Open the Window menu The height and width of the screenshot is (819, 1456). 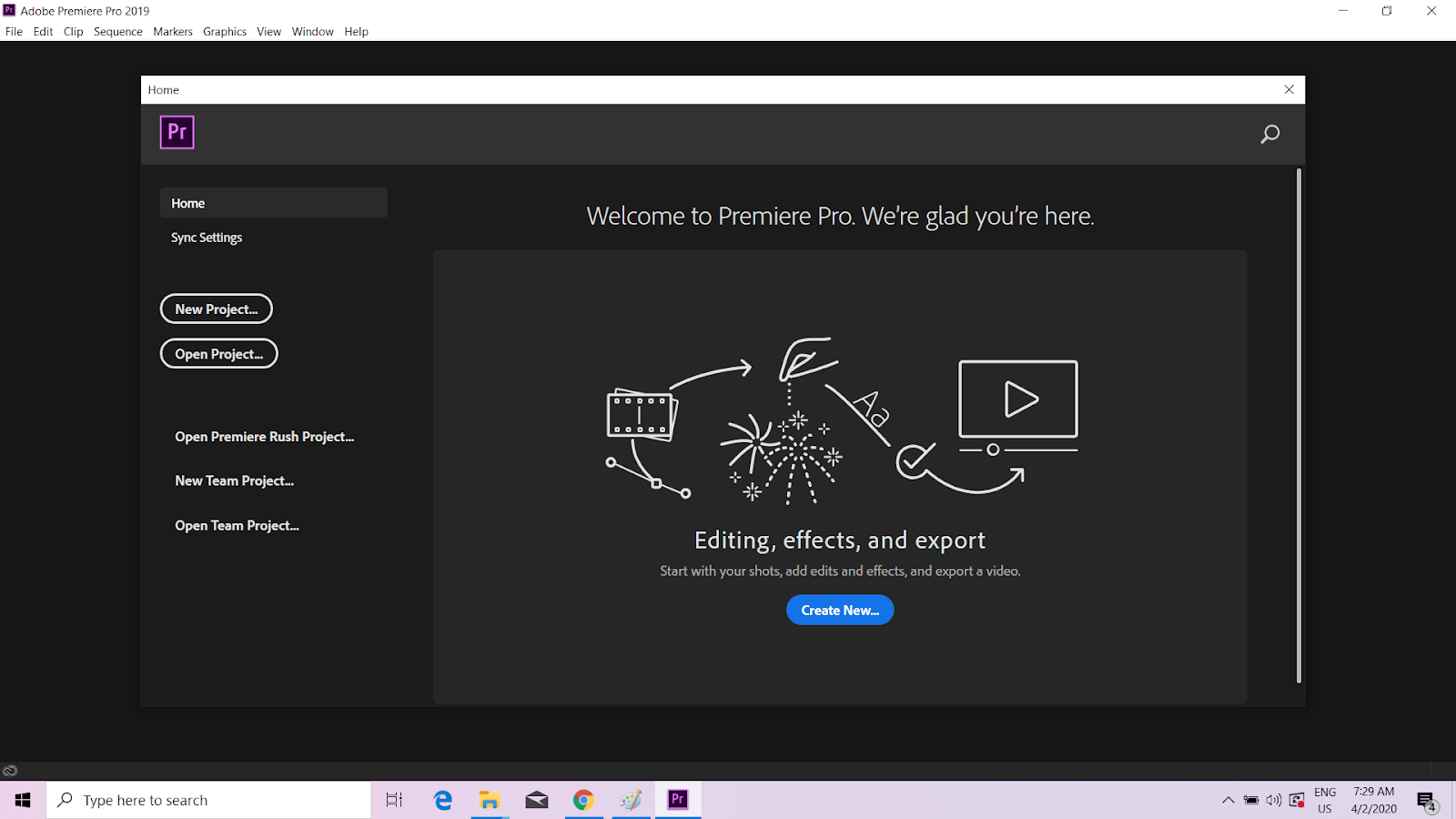[x=313, y=31]
